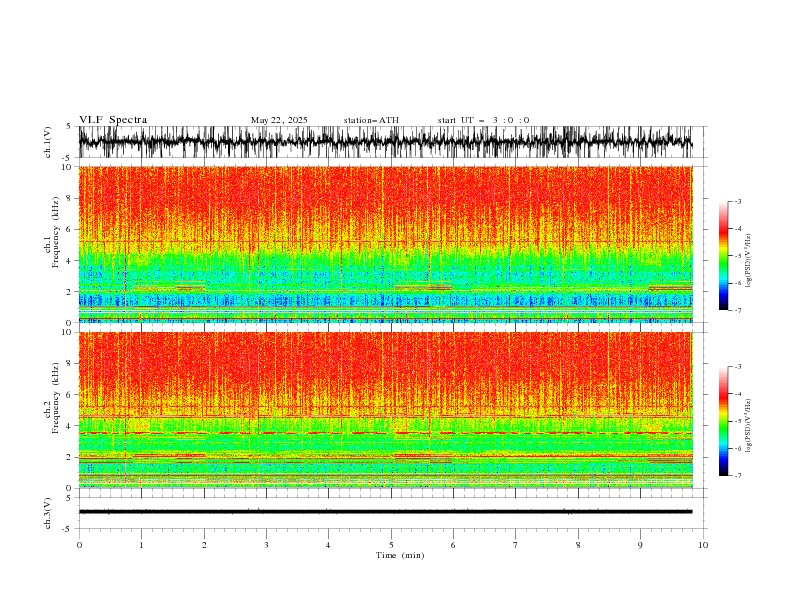
Task: Click tick label '6' on the time axis
Action: (x=453, y=545)
